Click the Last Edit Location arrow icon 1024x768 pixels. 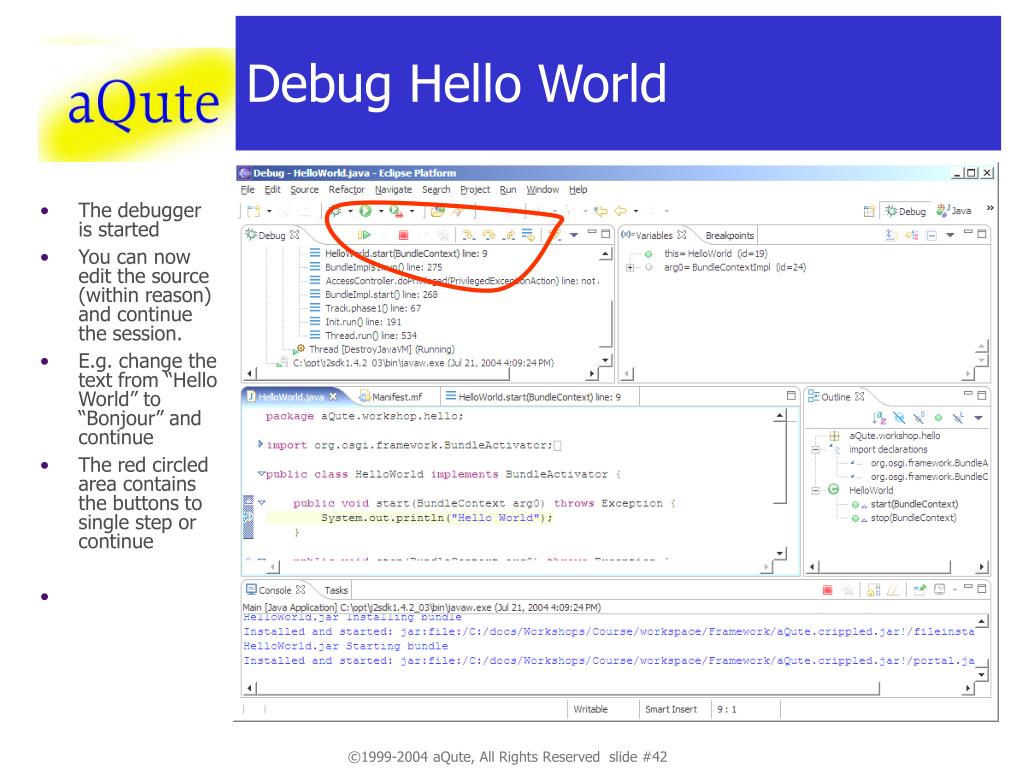tap(600, 211)
